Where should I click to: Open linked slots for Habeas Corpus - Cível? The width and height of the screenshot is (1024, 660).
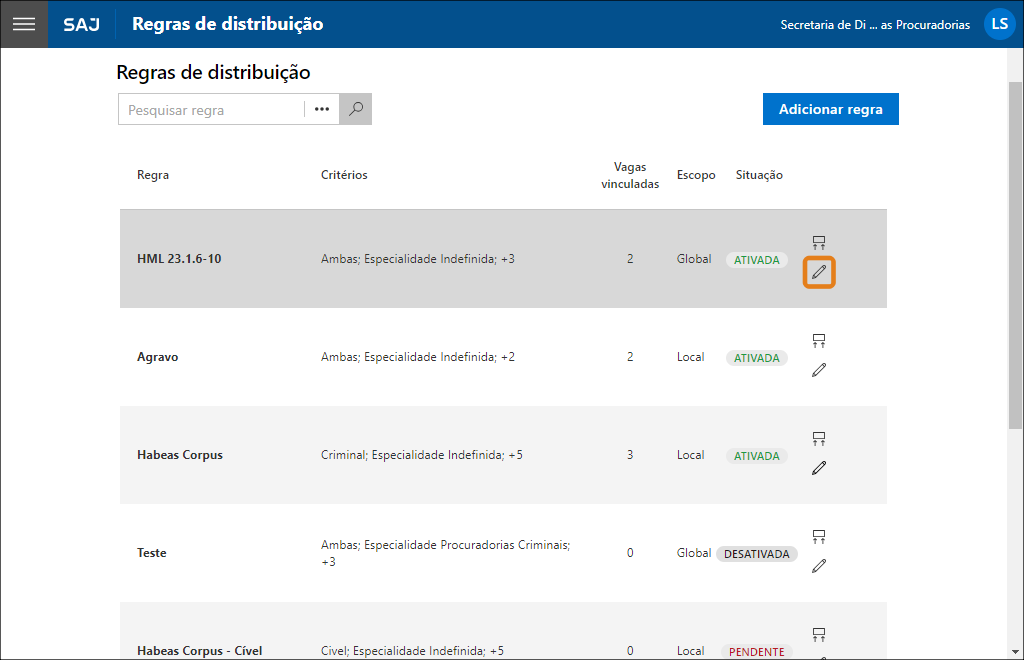pyautogui.click(x=819, y=635)
